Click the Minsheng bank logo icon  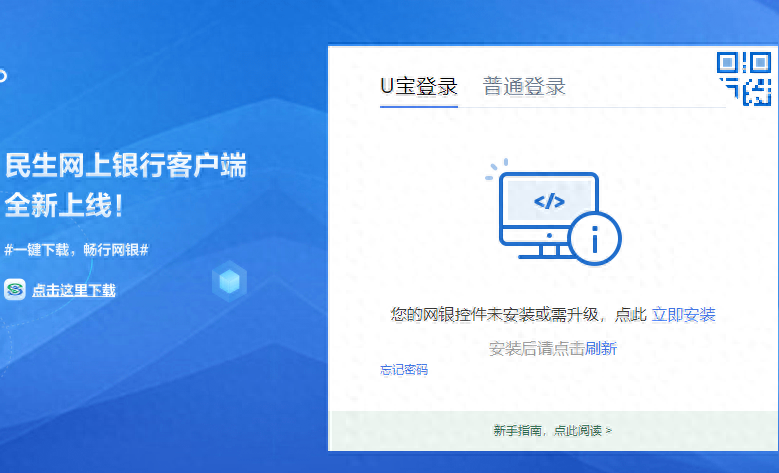[x=15, y=289]
